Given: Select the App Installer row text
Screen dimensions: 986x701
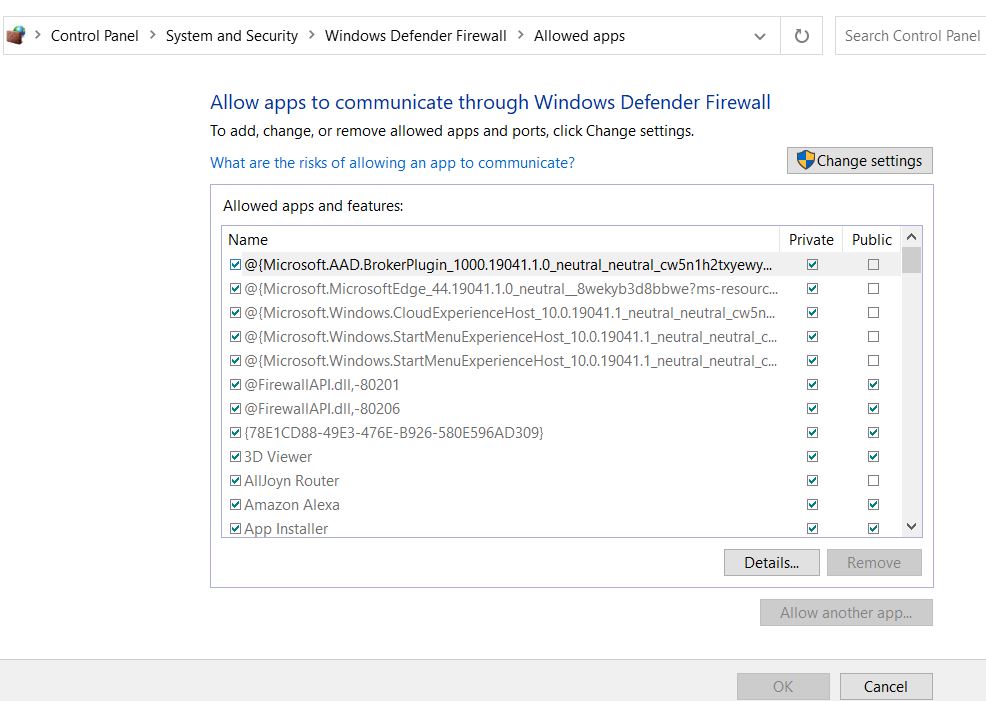Looking at the screenshot, I should [x=286, y=529].
